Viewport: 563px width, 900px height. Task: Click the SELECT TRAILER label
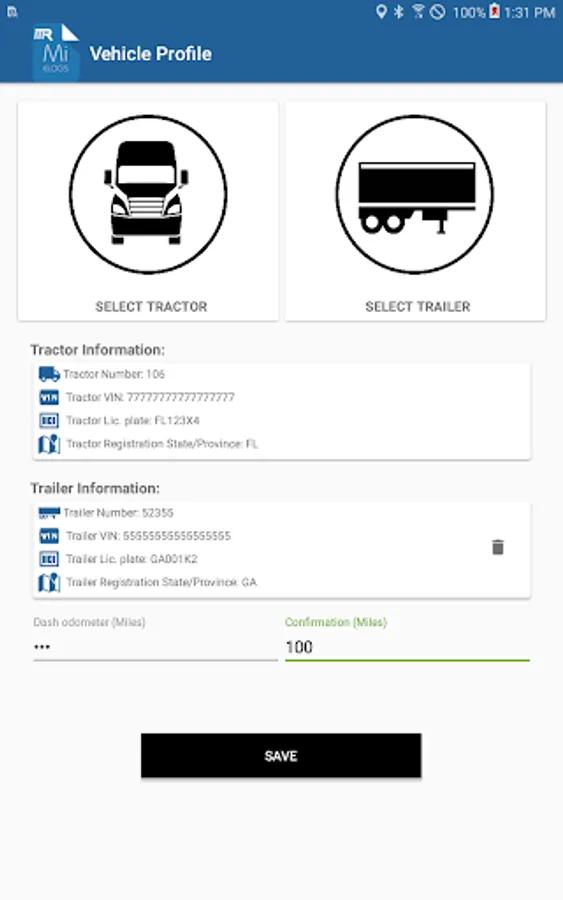(418, 307)
